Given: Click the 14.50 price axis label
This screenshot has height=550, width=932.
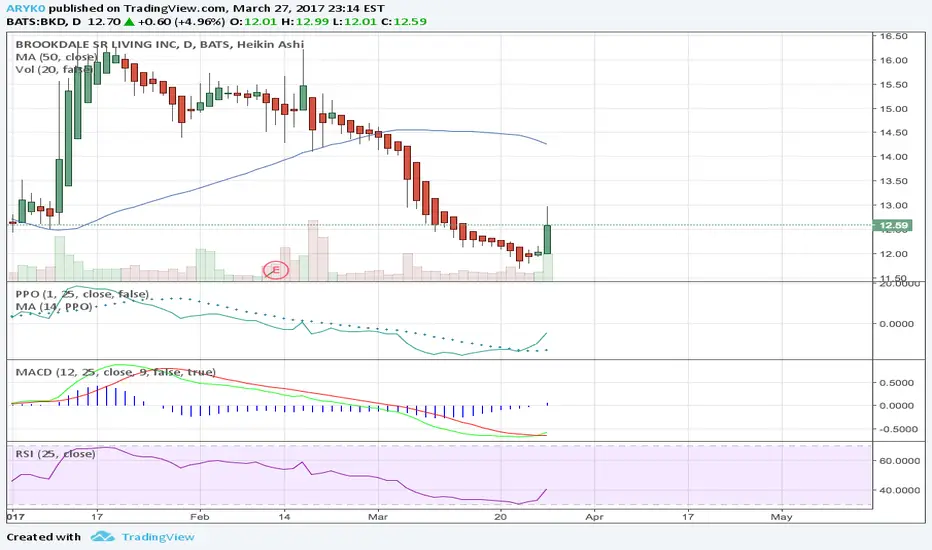Looking at the screenshot, I should pos(893,133).
